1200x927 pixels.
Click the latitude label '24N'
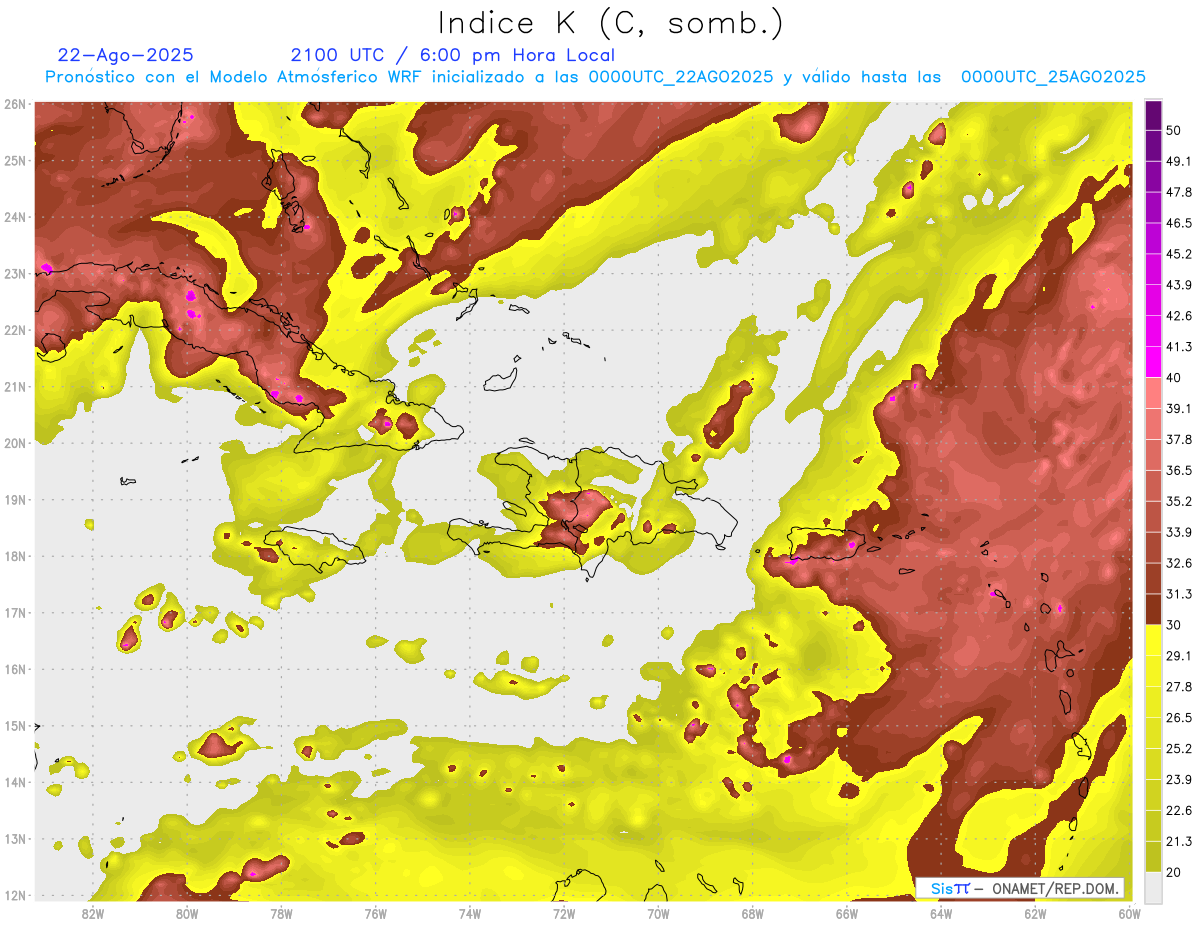click(15, 217)
